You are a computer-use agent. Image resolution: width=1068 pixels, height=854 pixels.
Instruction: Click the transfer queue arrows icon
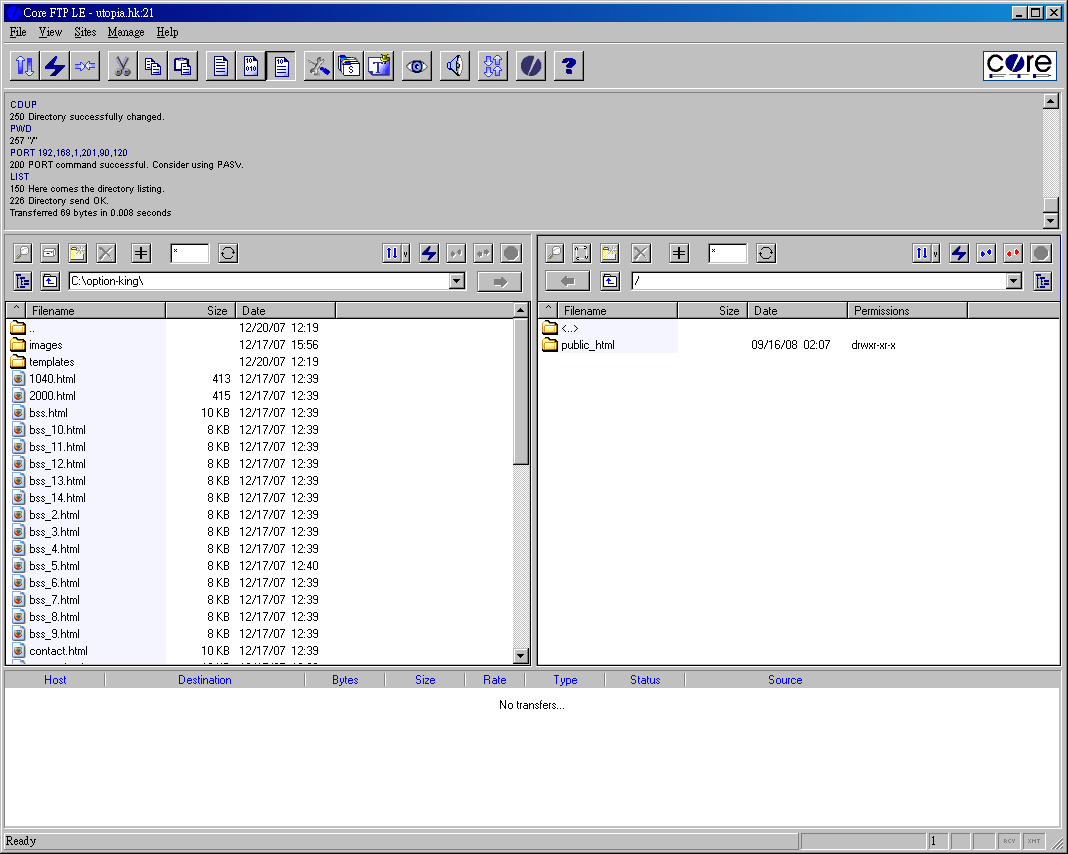coord(493,66)
